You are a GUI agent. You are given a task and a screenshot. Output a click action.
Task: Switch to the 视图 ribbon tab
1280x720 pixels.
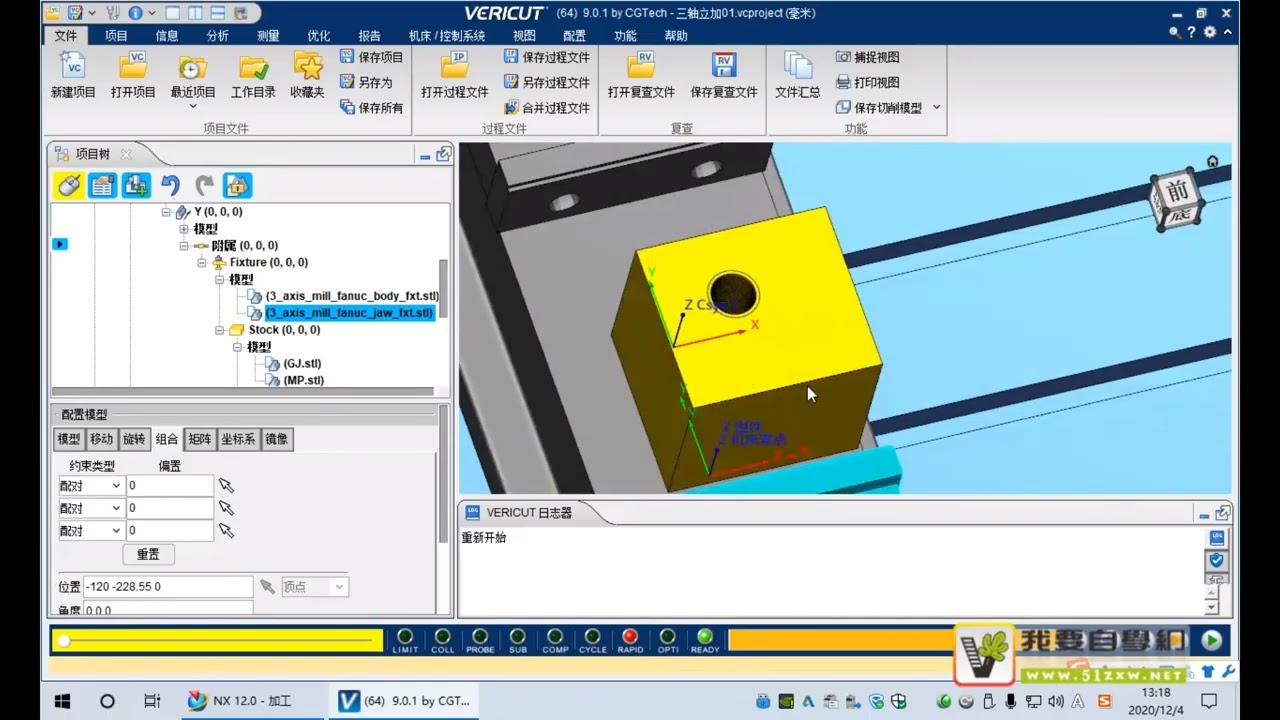(524, 36)
